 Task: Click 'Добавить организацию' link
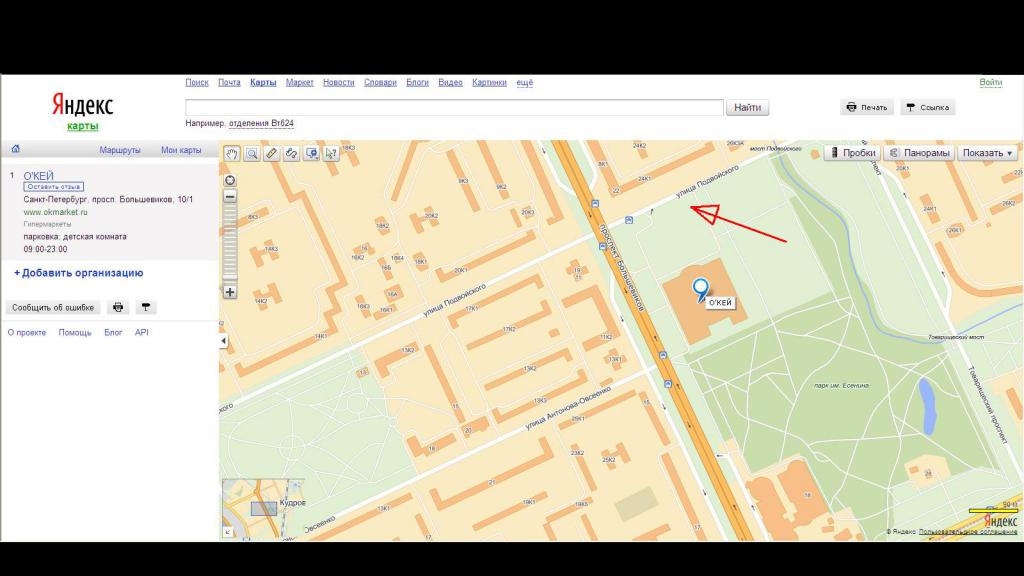coord(78,273)
